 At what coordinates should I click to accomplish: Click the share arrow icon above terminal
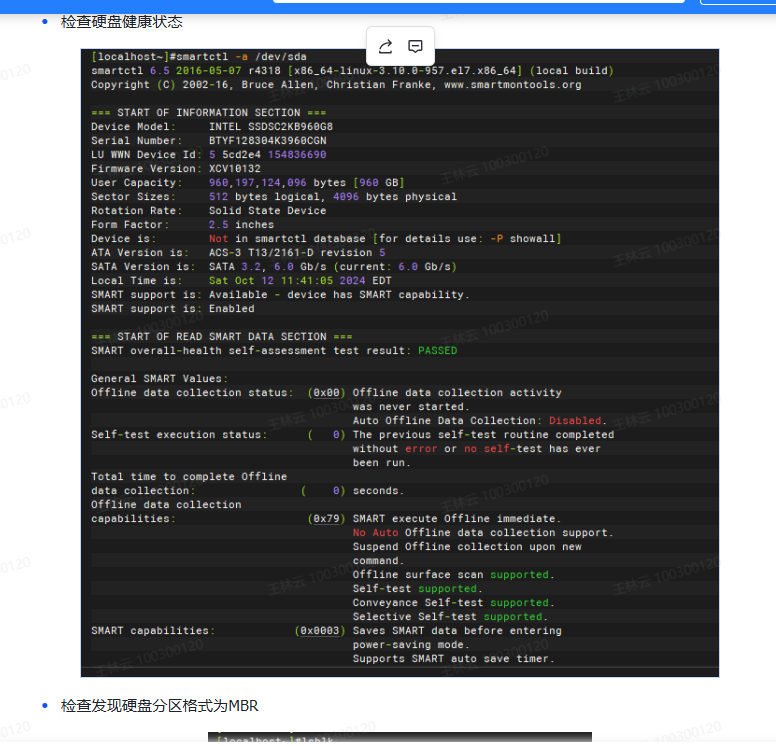tap(386, 47)
